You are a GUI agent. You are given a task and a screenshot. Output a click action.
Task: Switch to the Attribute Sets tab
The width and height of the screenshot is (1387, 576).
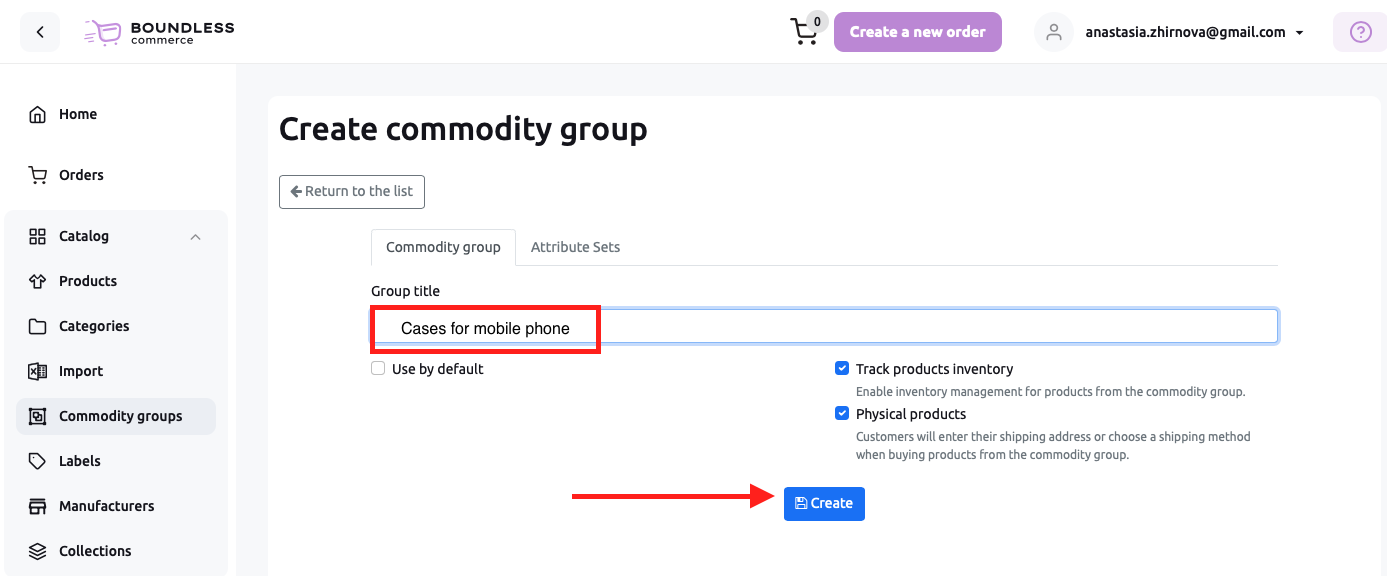575,247
